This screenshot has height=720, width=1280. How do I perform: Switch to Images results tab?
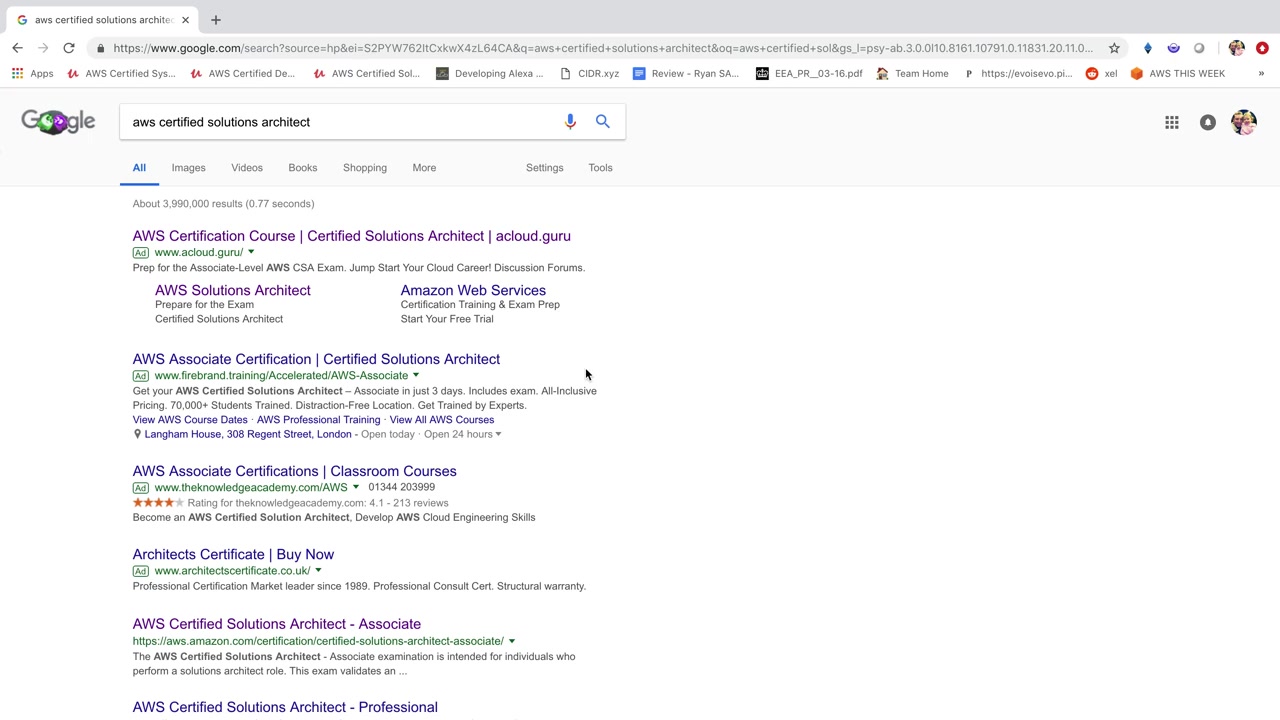pos(188,168)
